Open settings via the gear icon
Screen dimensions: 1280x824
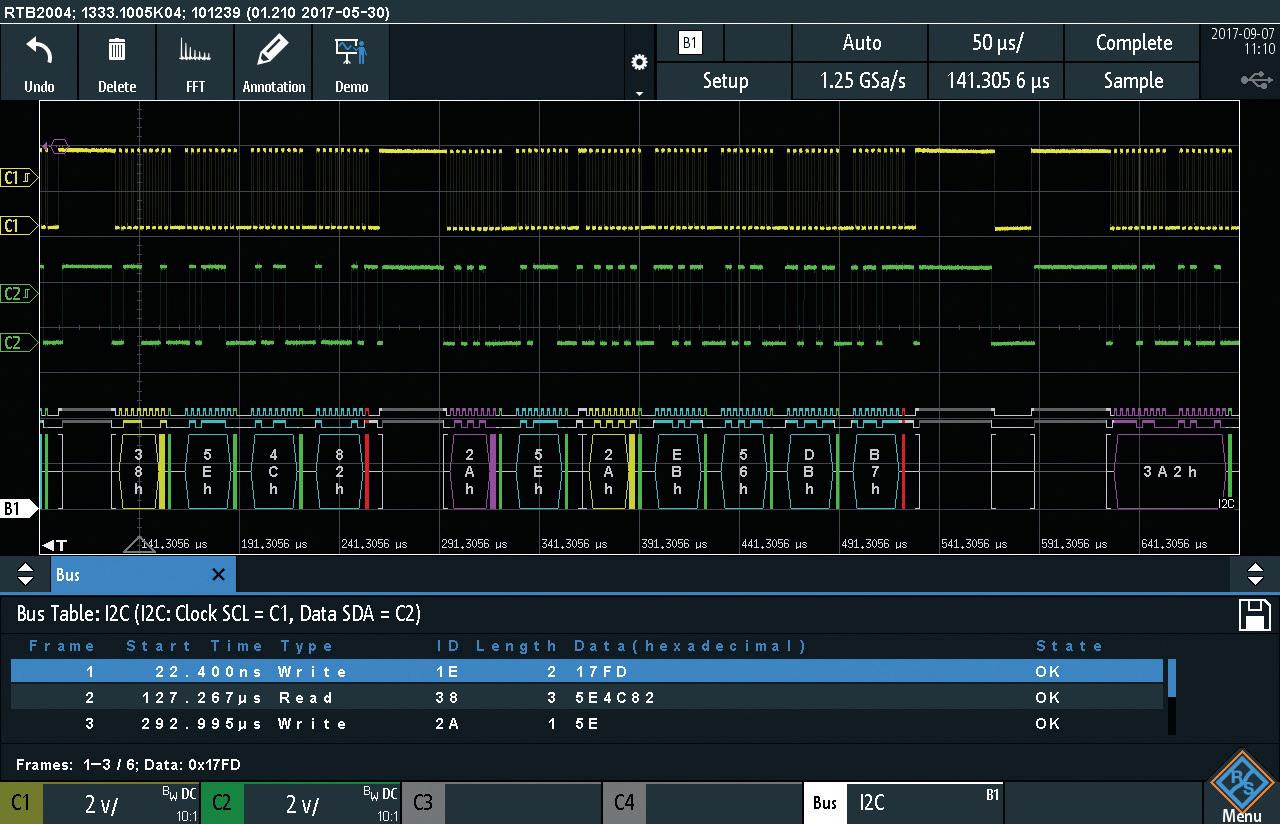[639, 63]
